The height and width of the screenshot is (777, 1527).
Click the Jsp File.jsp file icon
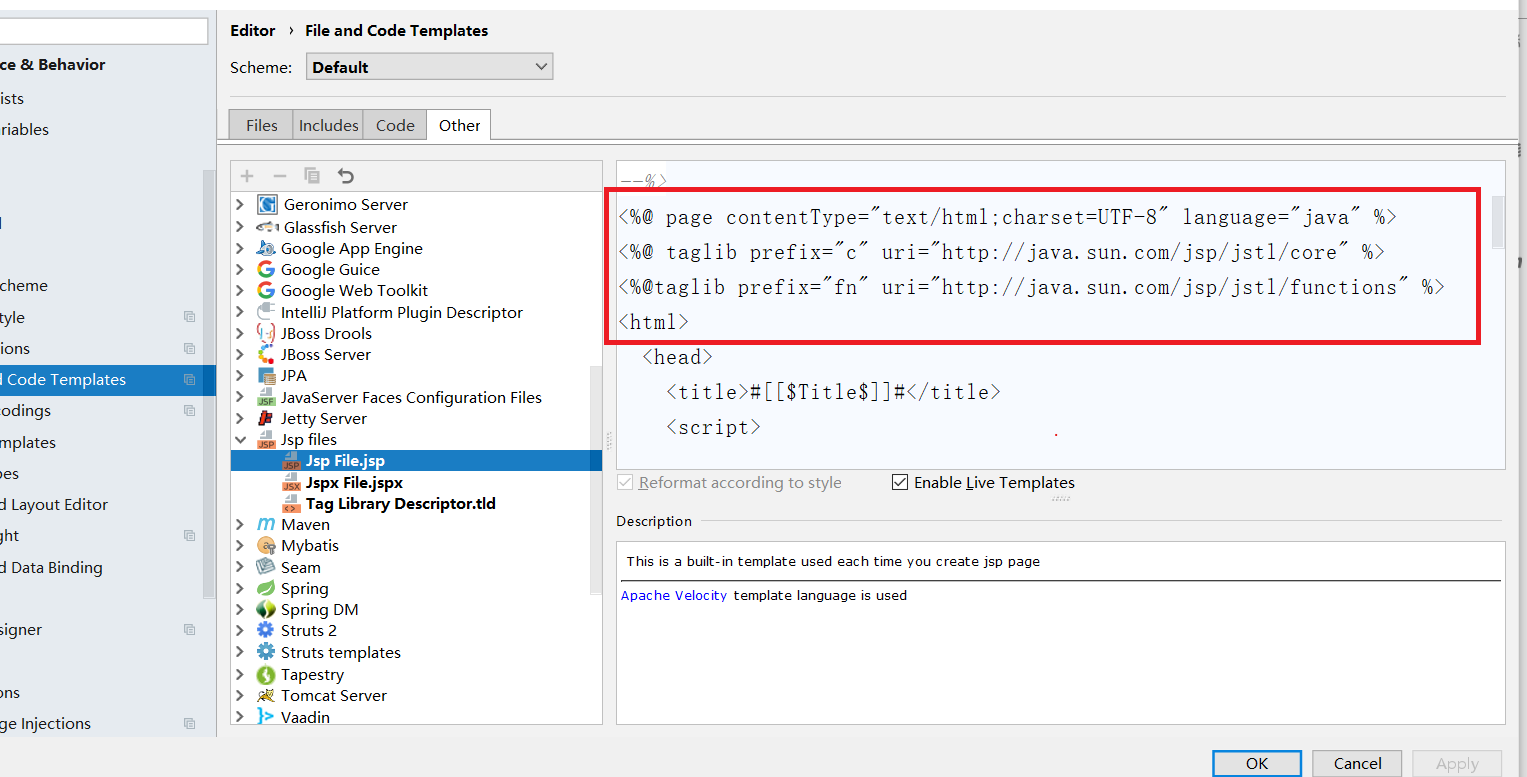point(291,461)
